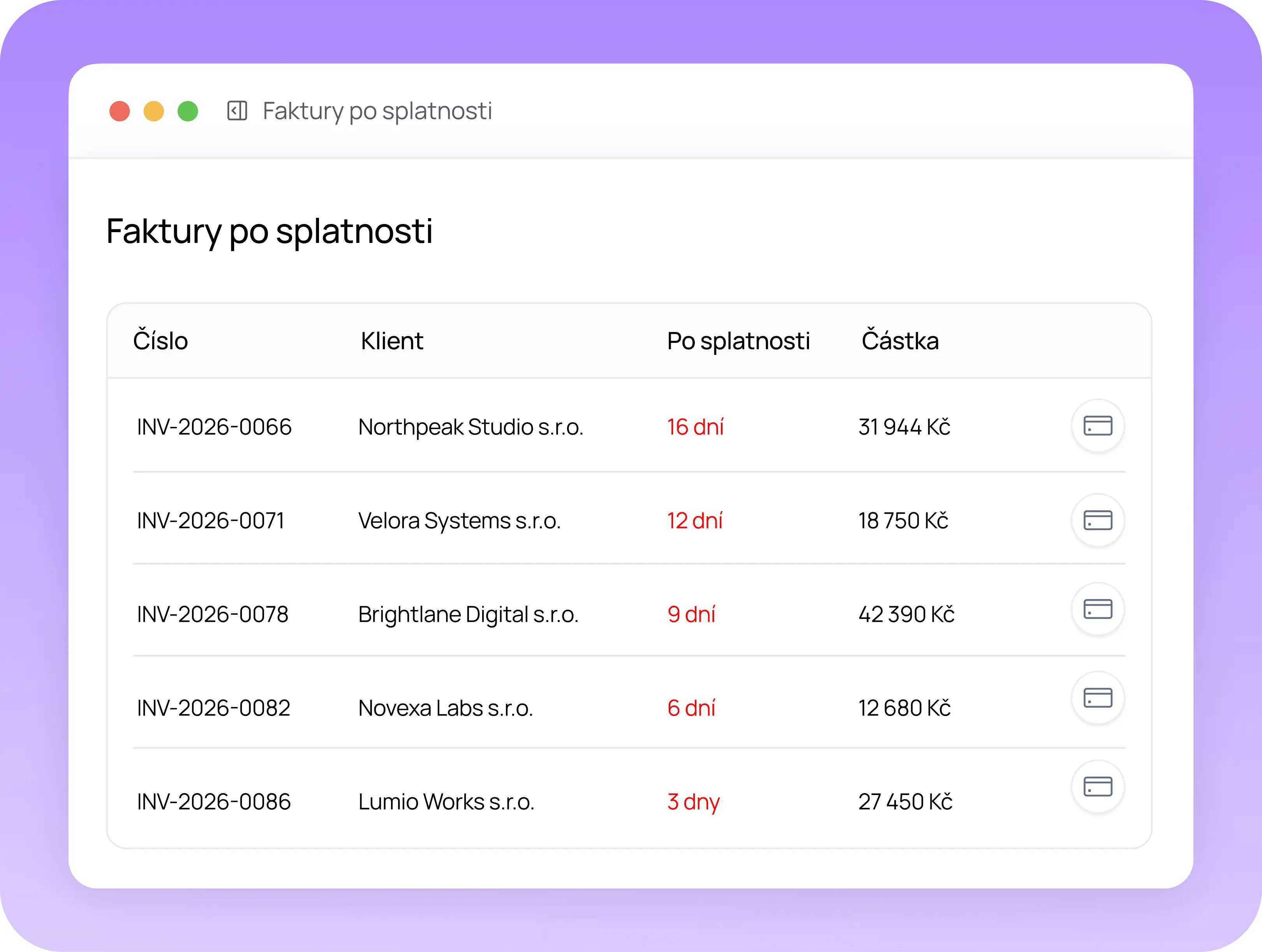The width and height of the screenshot is (1262, 952).
Task: Collapse the sidebar with the panel icon
Action: click(x=237, y=111)
